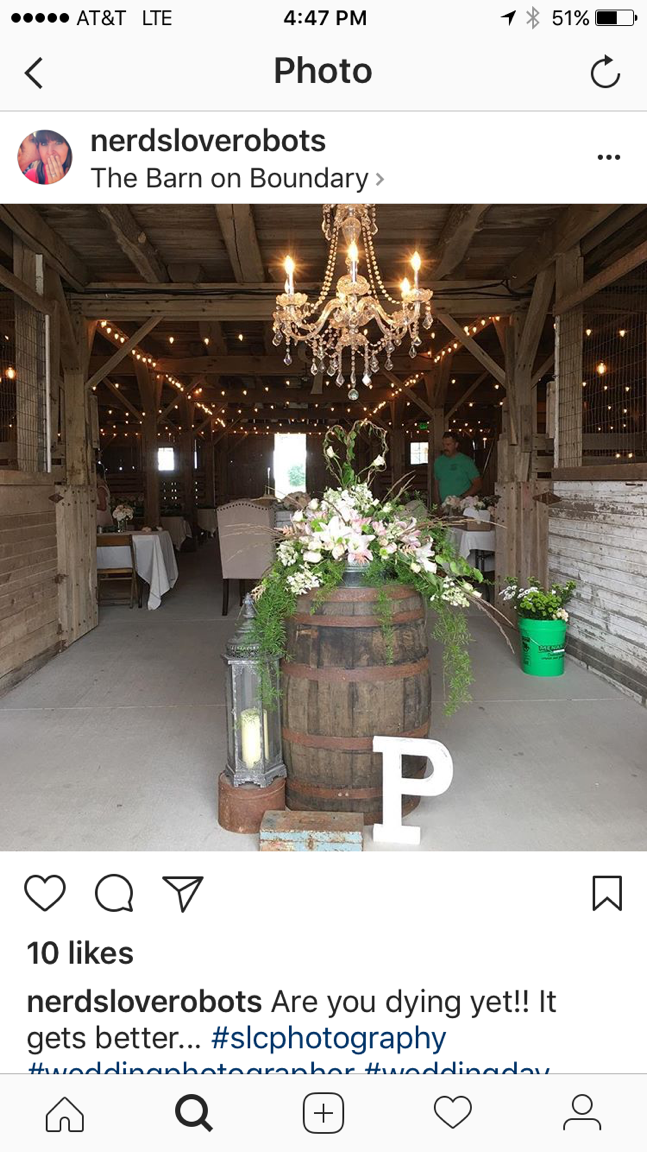Open nerdsloverobots profile picture
Screen dimensions: 647x1152
coord(45,157)
